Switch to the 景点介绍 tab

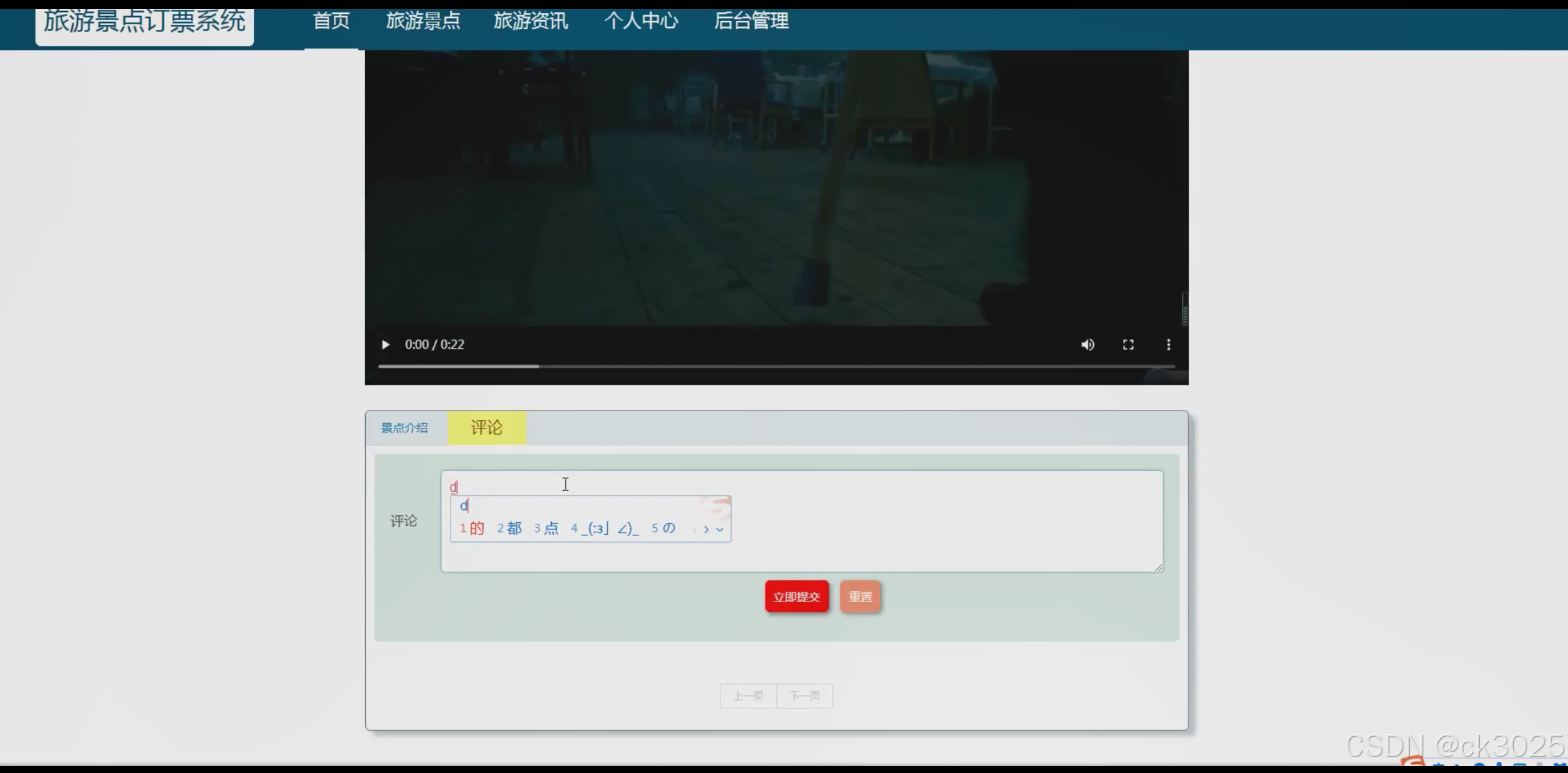[404, 428]
